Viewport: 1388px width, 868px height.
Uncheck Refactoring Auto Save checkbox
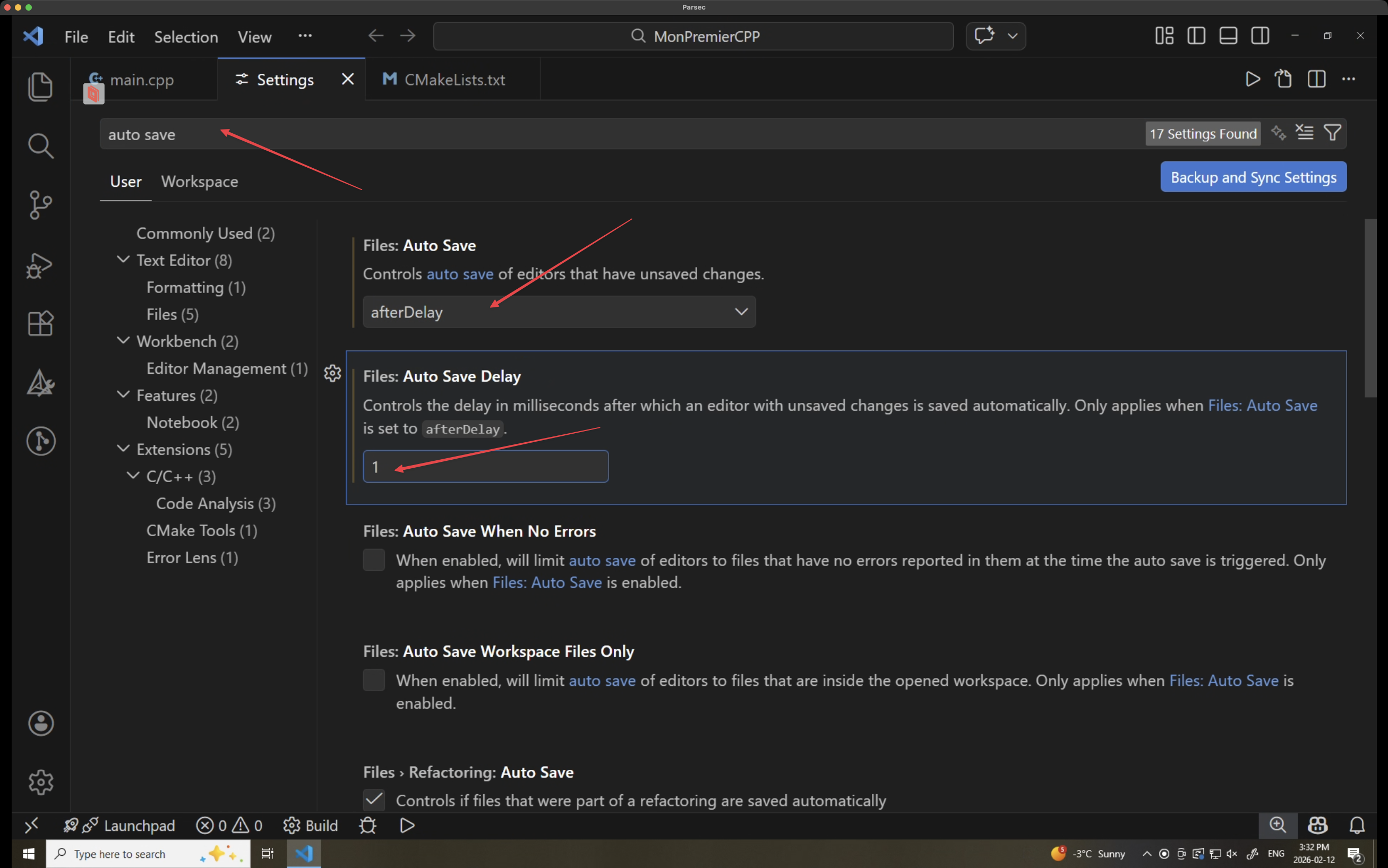point(374,799)
